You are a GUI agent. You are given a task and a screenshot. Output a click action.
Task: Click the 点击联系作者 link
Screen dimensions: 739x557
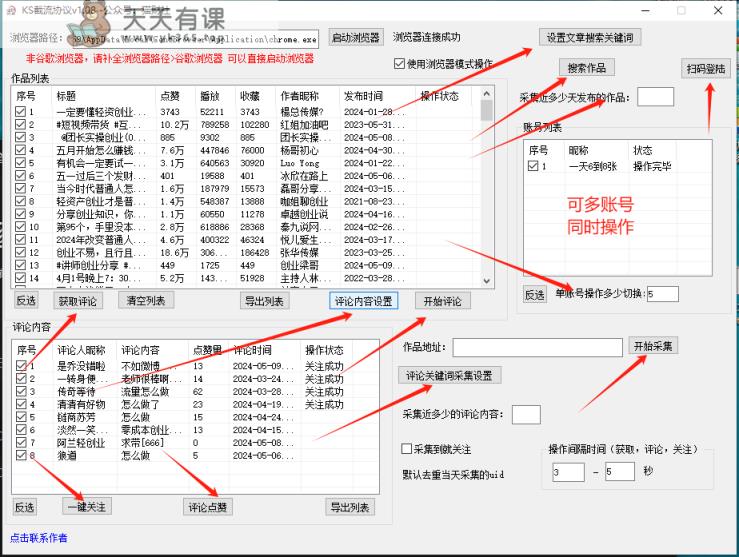click(x=39, y=539)
